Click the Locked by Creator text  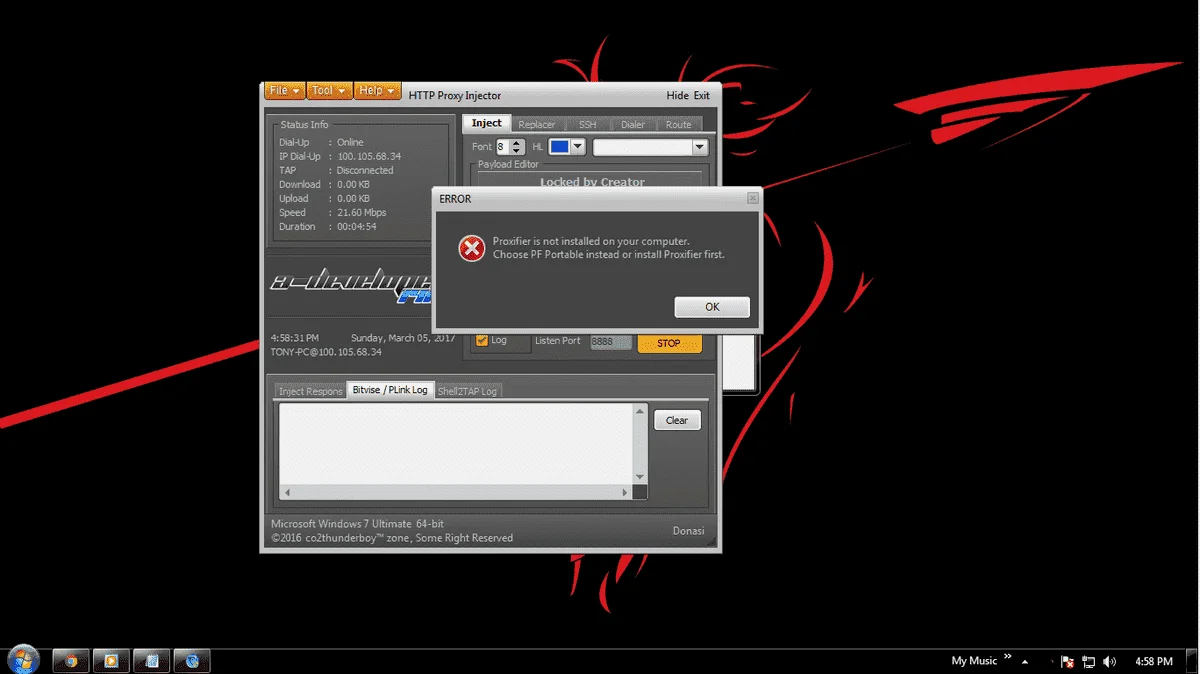coord(592,182)
